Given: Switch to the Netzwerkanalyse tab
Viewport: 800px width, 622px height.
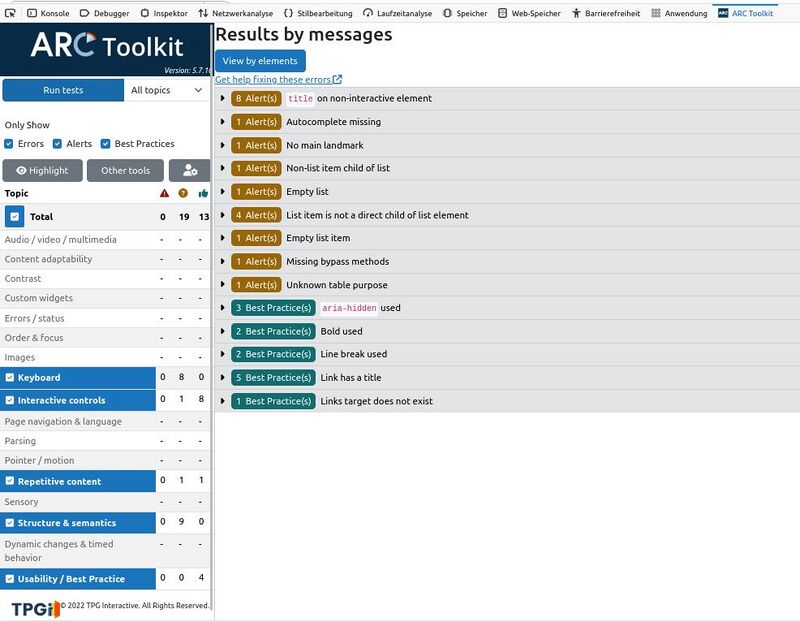Looking at the screenshot, I should coord(235,13).
